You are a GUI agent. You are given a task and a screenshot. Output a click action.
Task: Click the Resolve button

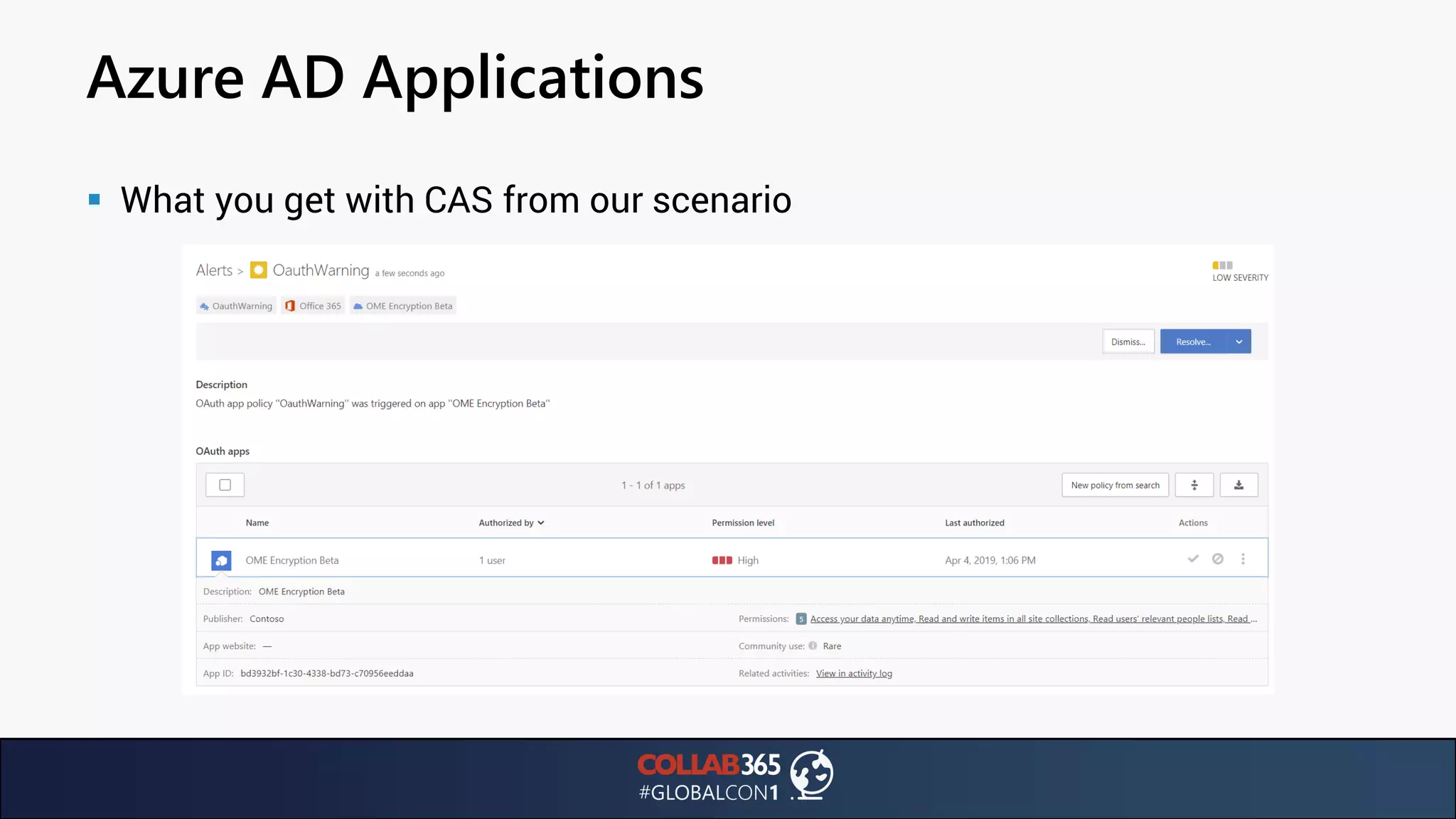[x=1193, y=342]
